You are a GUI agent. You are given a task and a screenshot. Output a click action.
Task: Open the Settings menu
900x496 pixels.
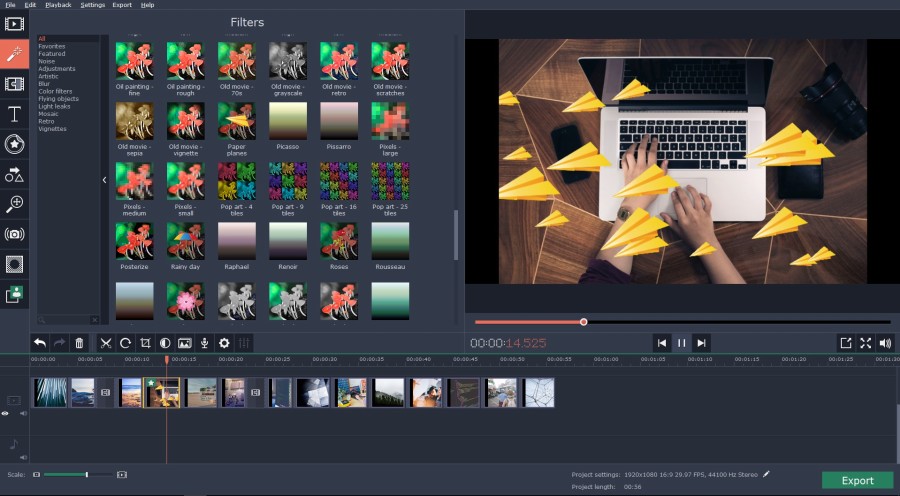point(92,5)
